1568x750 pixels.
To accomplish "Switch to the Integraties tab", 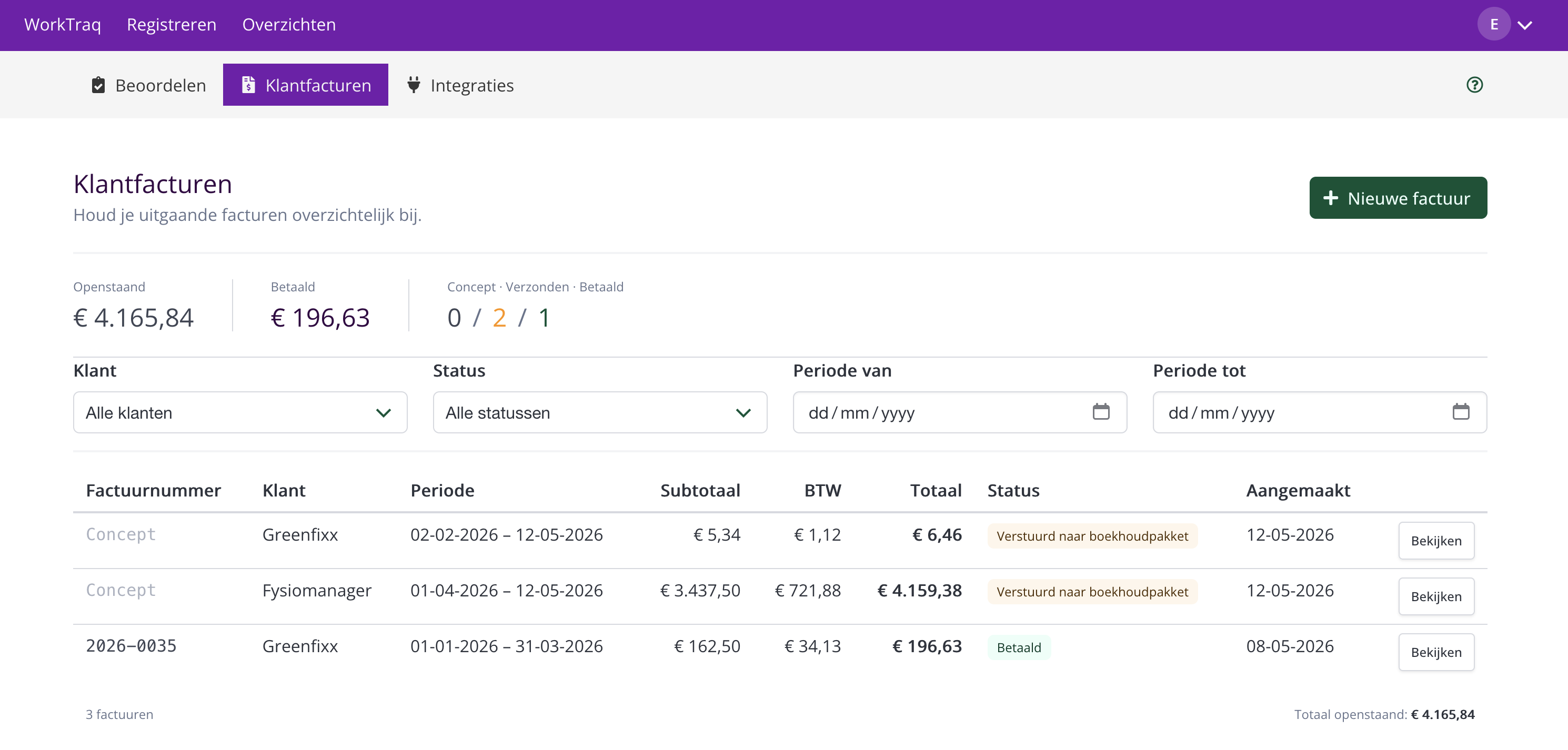I will (x=460, y=85).
